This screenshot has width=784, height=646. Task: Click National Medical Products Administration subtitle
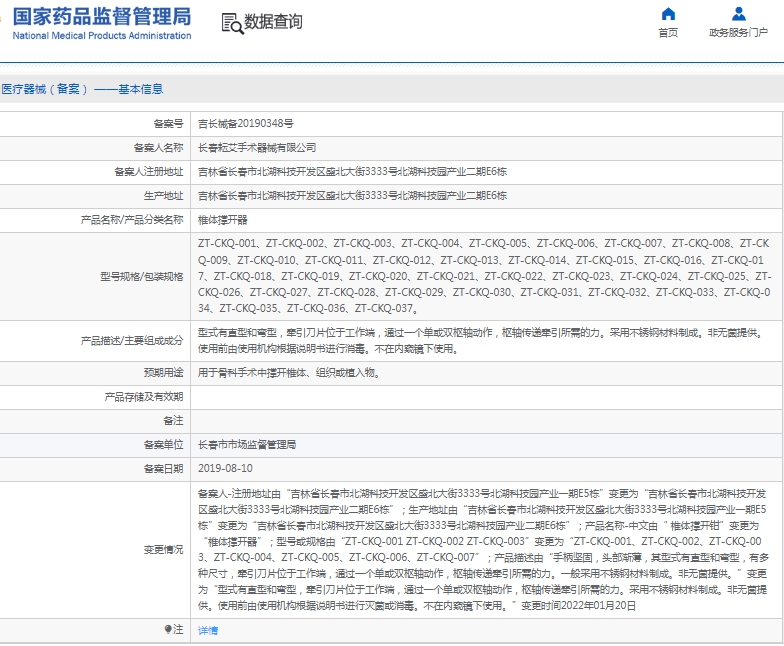pyautogui.click(x=102, y=36)
